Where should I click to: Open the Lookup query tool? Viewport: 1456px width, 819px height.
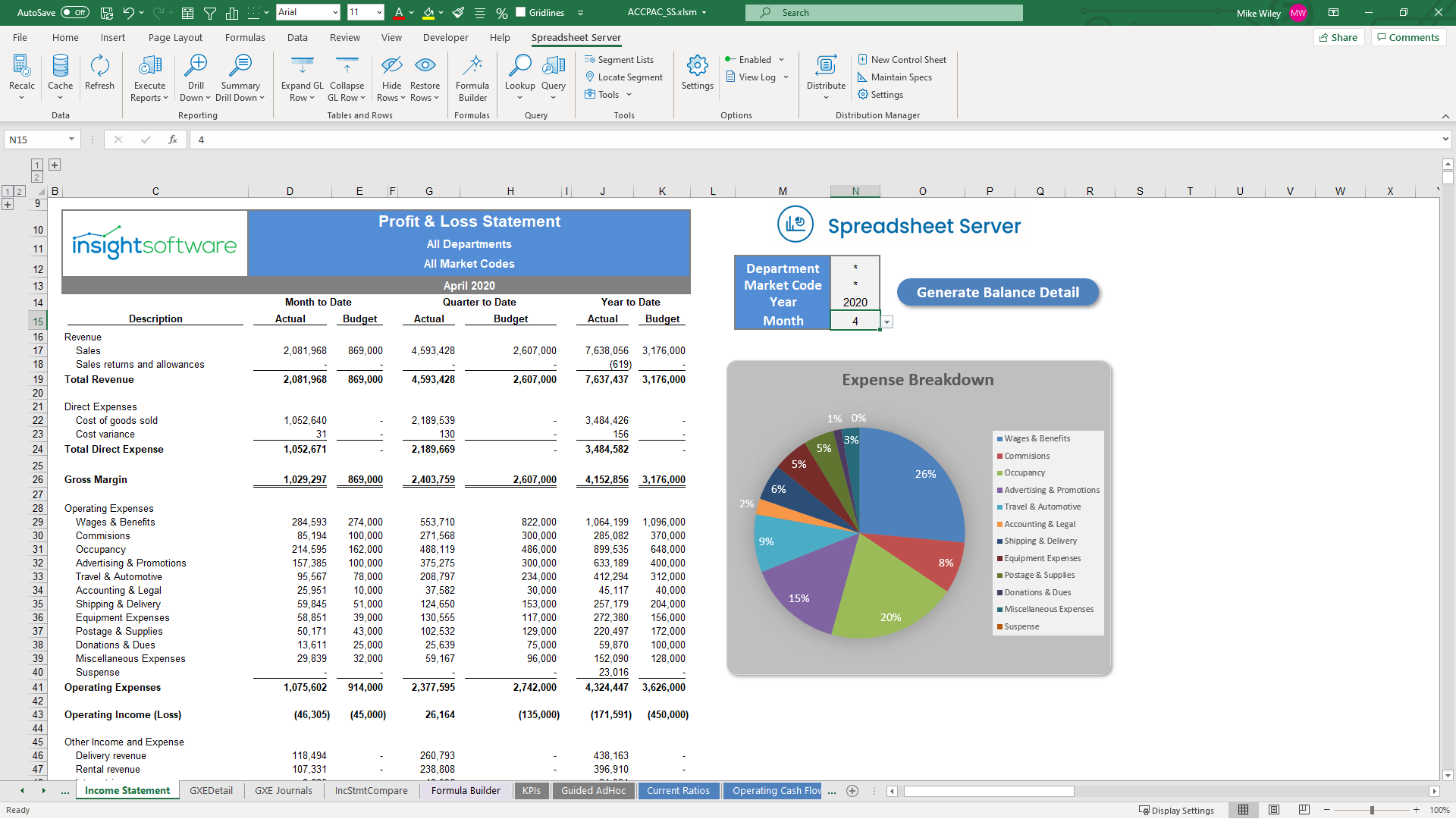[519, 77]
